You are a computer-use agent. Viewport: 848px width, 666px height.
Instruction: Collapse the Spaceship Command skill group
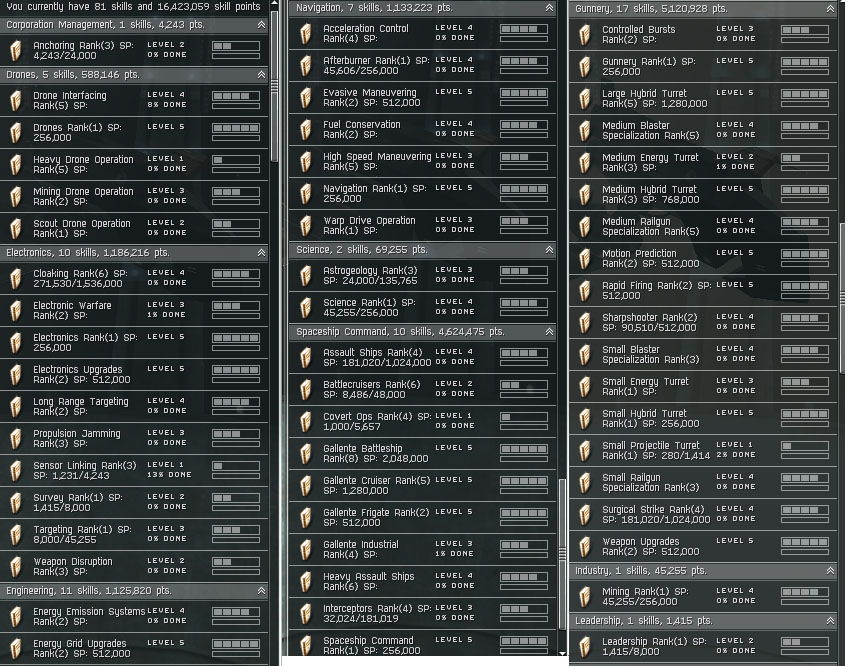click(549, 332)
